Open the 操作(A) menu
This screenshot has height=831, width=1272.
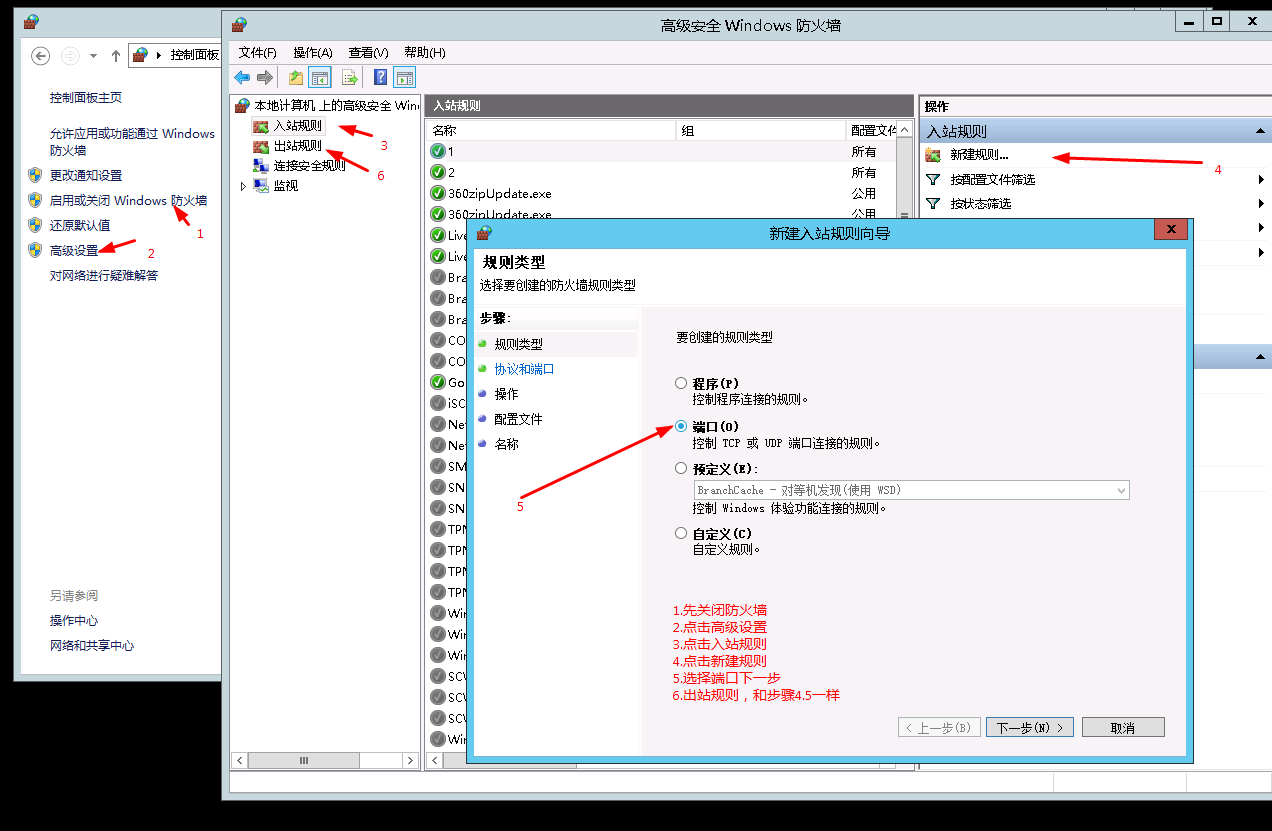point(313,52)
